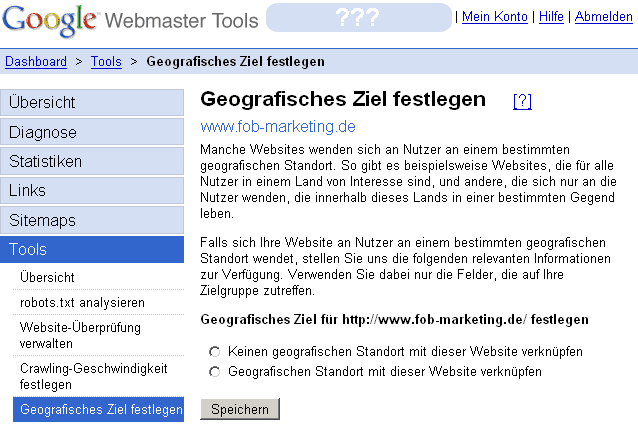The height and width of the screenshot is (425, 638).
Task: Click the Speichern button
Action: click(240, 409)
